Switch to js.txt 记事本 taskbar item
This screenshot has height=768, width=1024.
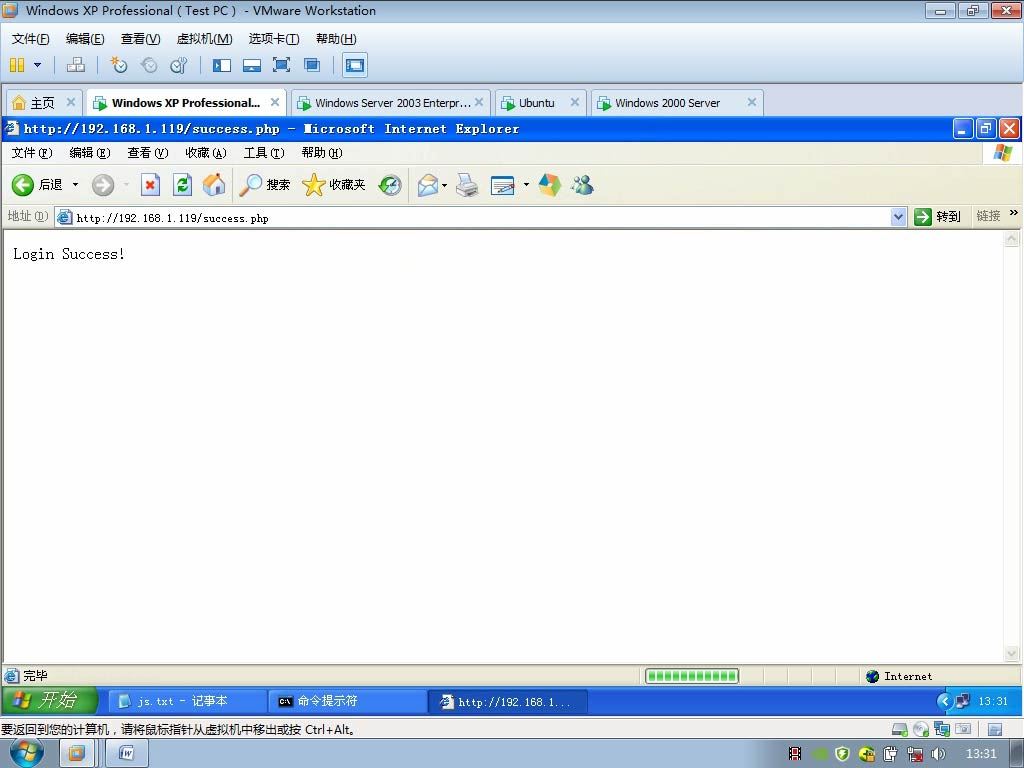[x=186, y=701]
